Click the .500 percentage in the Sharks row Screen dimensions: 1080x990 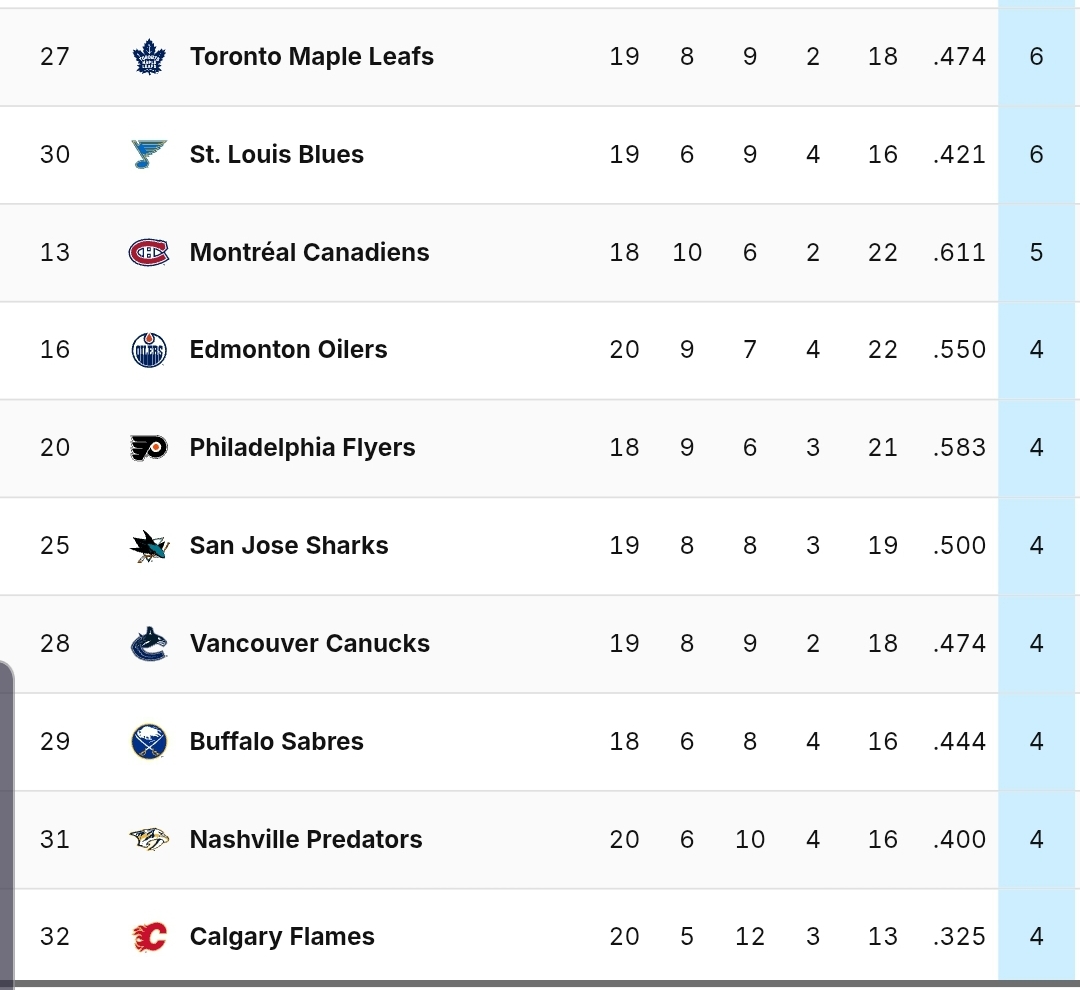[959, 546]
